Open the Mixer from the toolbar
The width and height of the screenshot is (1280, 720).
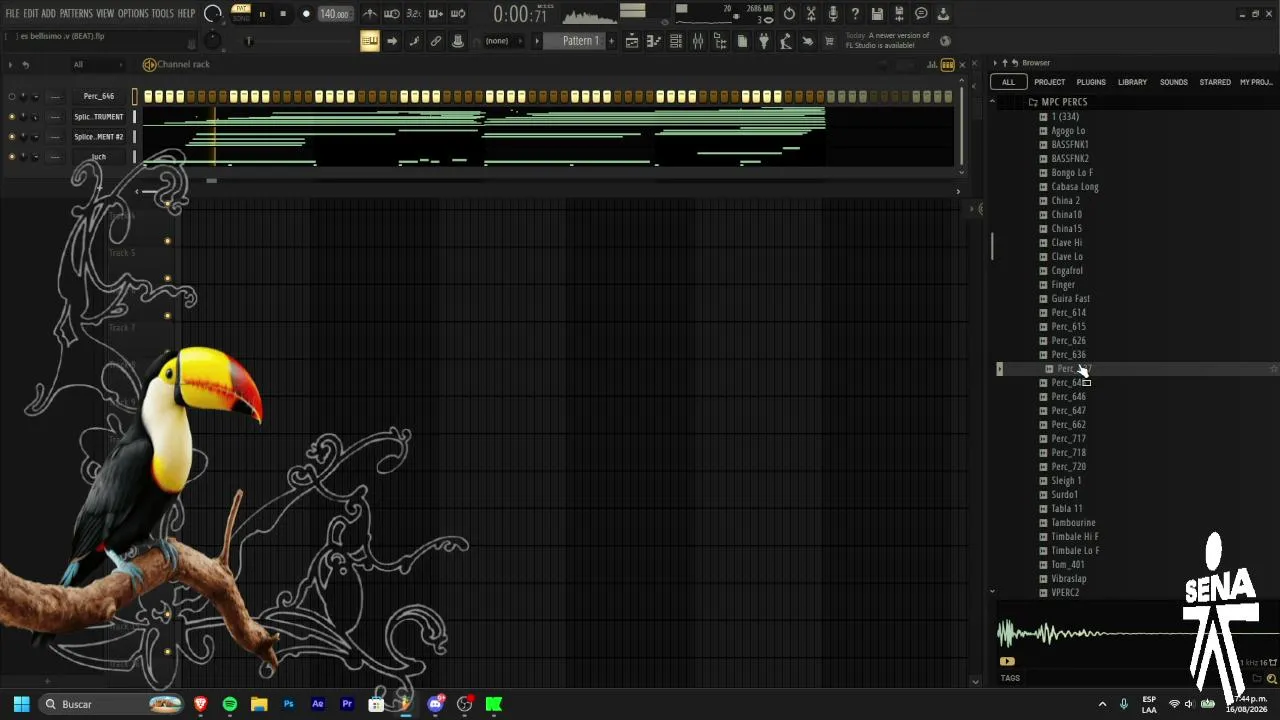[698, 41]
